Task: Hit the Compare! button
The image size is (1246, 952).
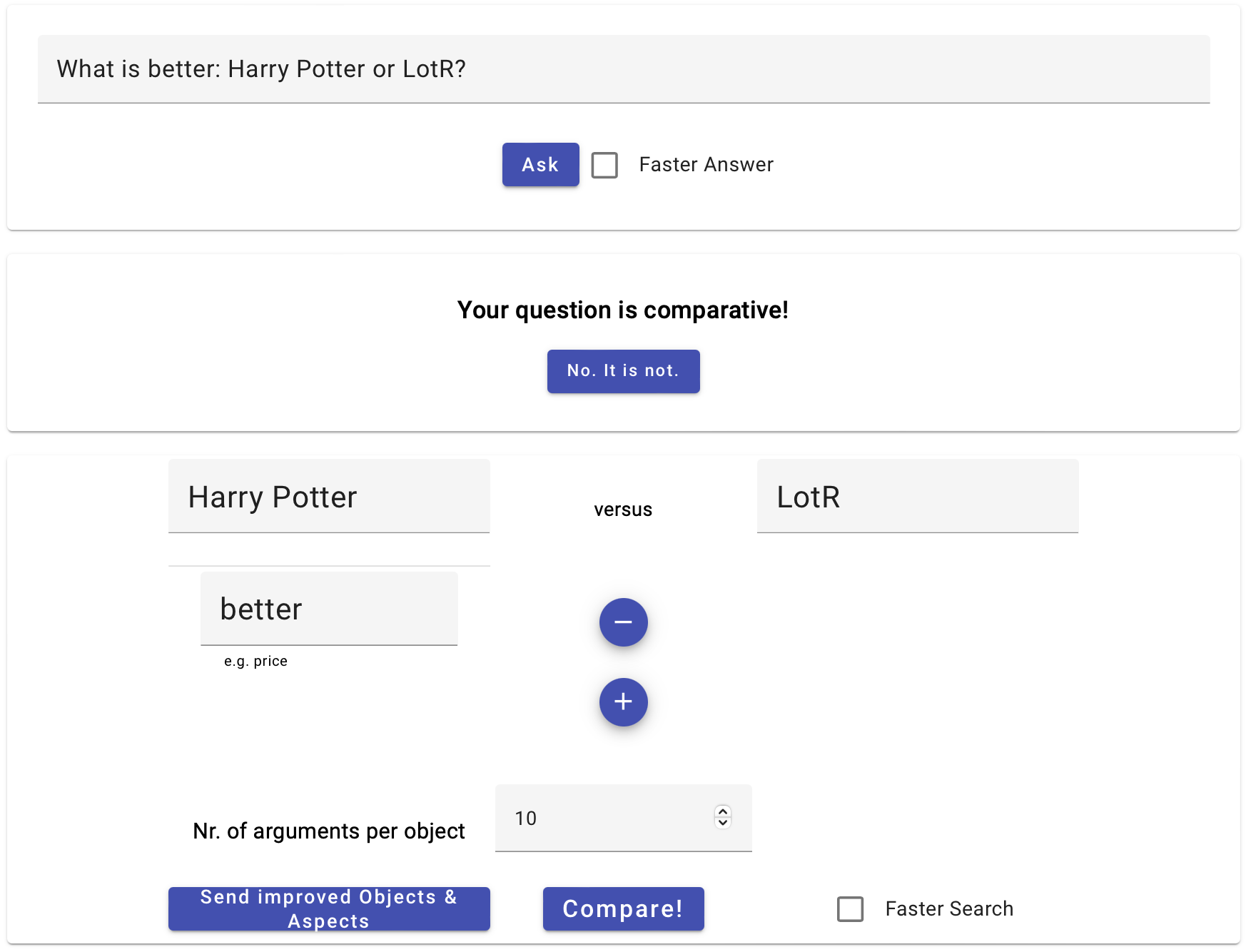Action: pos(623,909)
